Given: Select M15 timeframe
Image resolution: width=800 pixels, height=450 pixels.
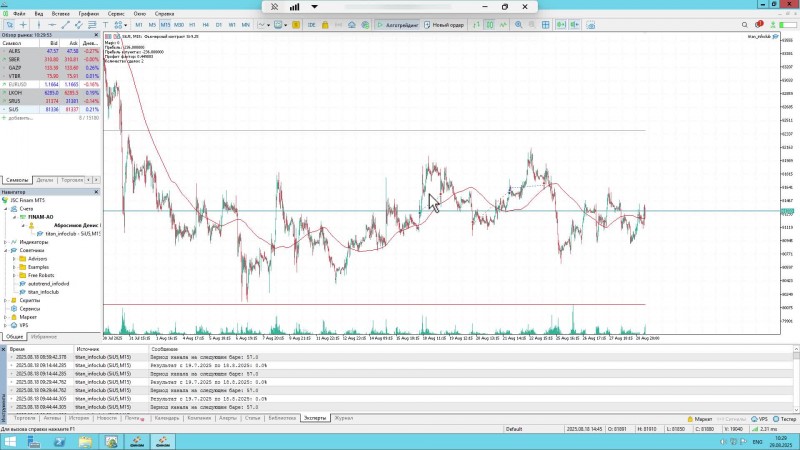Looking at the screenshot, I should [x=165, y=24].
